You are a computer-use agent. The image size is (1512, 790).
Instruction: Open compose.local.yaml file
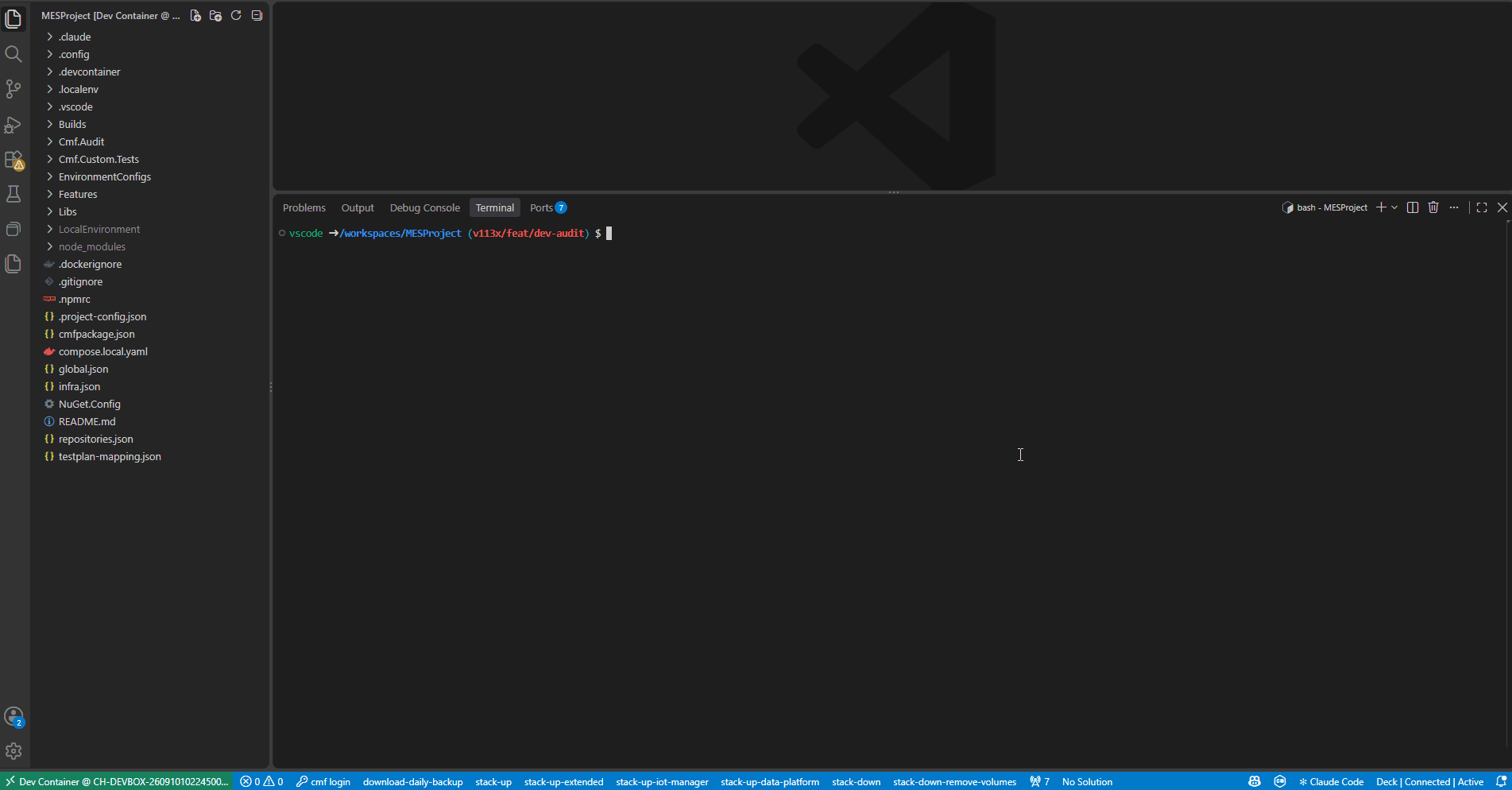coord(149,351)
